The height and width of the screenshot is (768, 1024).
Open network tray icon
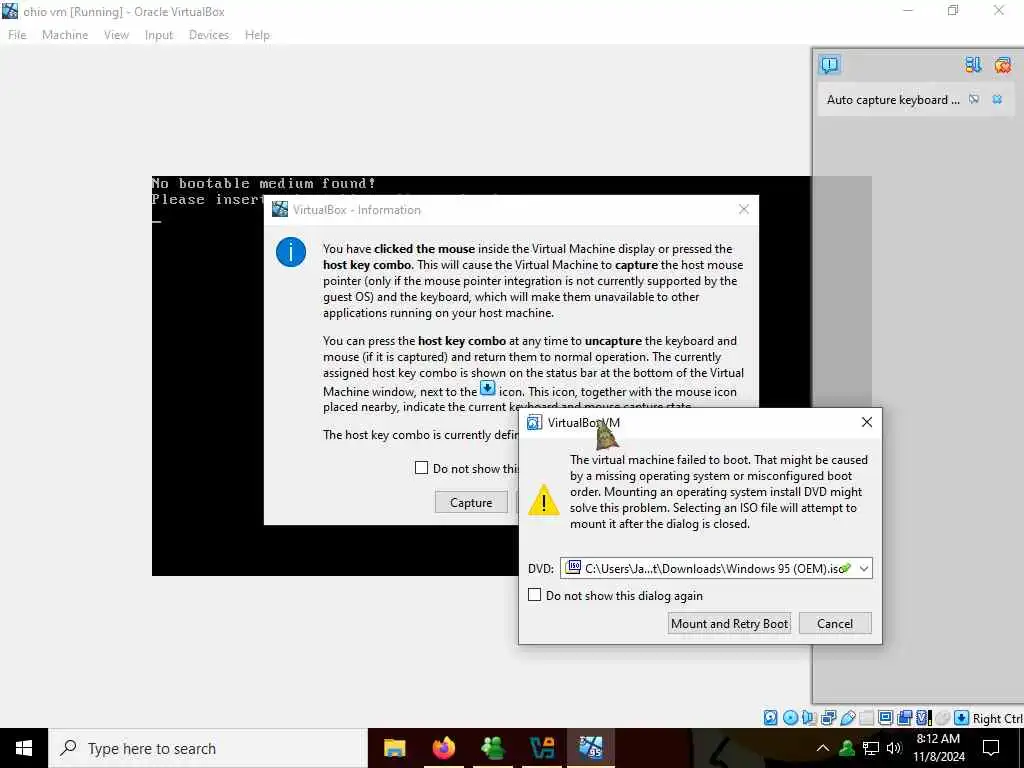click(871, 748)
